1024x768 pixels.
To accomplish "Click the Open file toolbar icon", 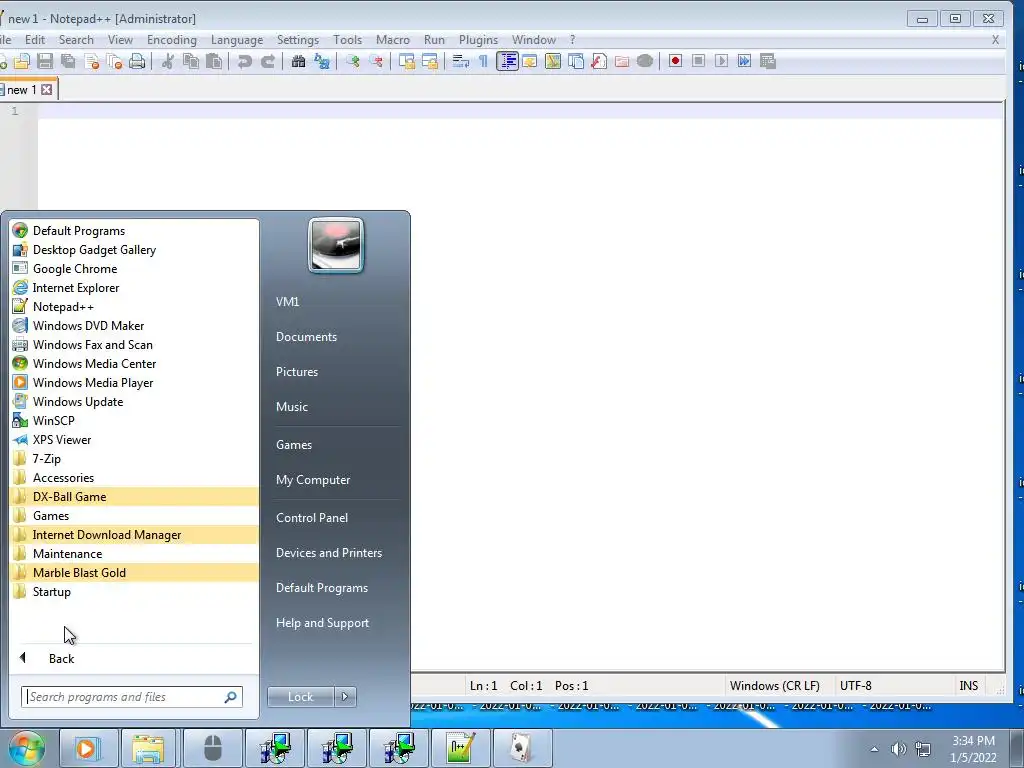I will (22, 61).
